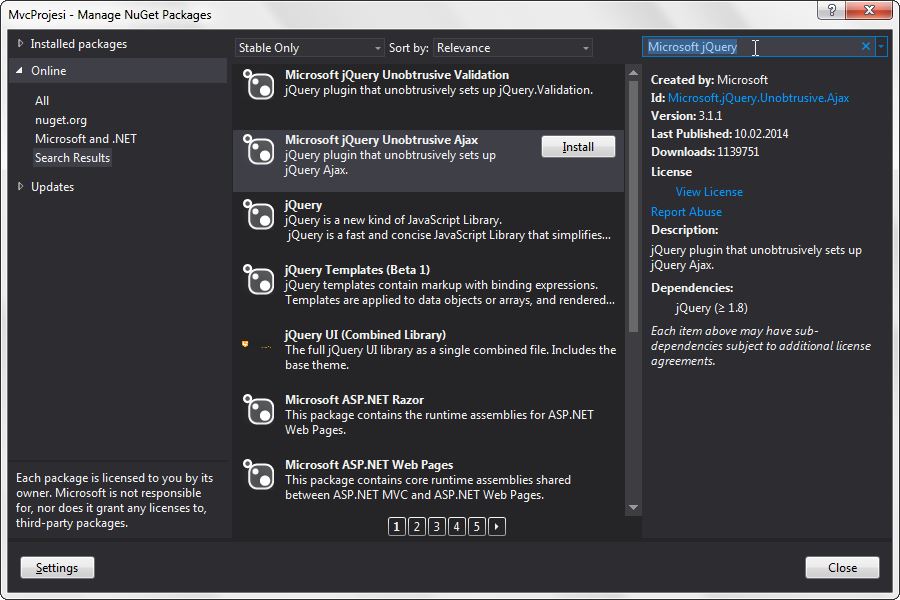
Task: Clear the search box with the X icon
Action: [x=866, y=47]
